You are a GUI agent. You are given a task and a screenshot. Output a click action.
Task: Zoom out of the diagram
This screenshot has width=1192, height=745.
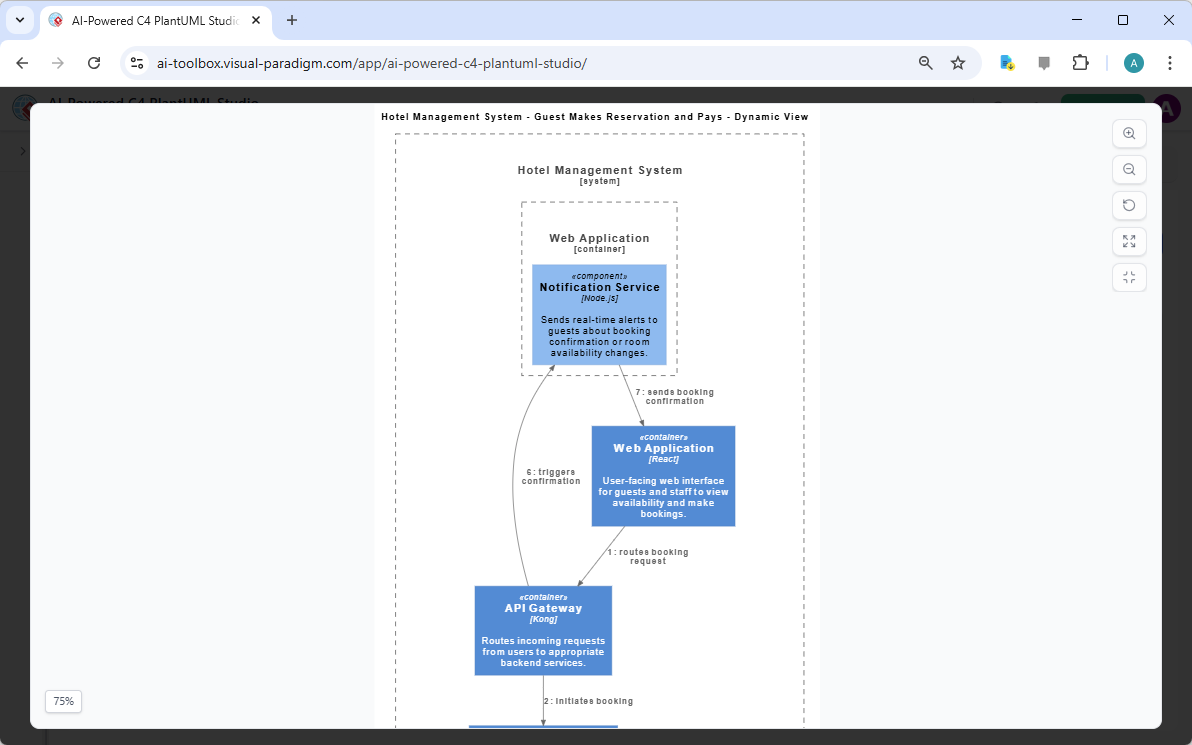click(1129, 169)
